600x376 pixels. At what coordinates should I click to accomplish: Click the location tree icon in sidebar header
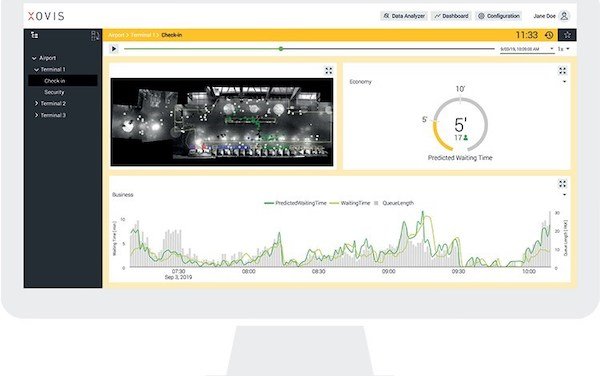point(34,35)
